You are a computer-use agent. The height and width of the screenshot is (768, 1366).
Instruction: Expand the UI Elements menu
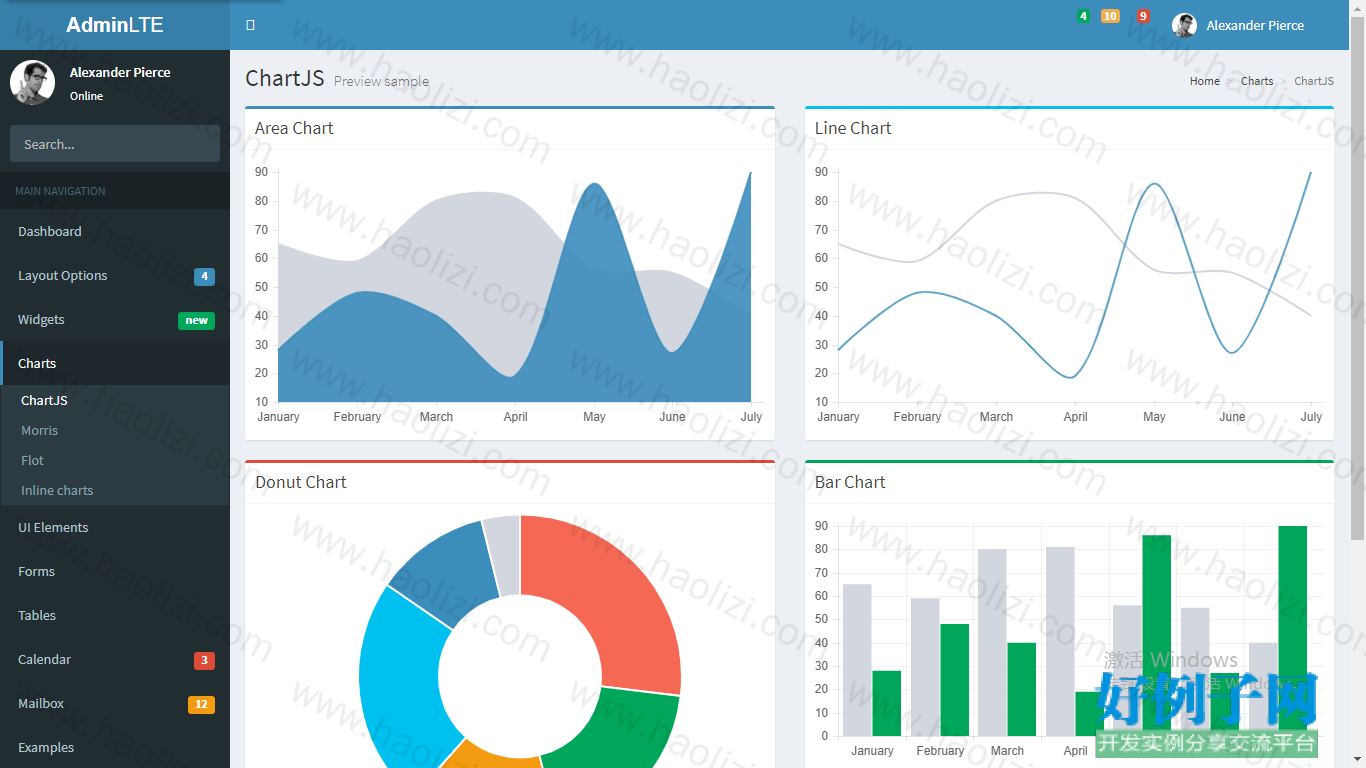pyautogui.click(x=115, y=527)
